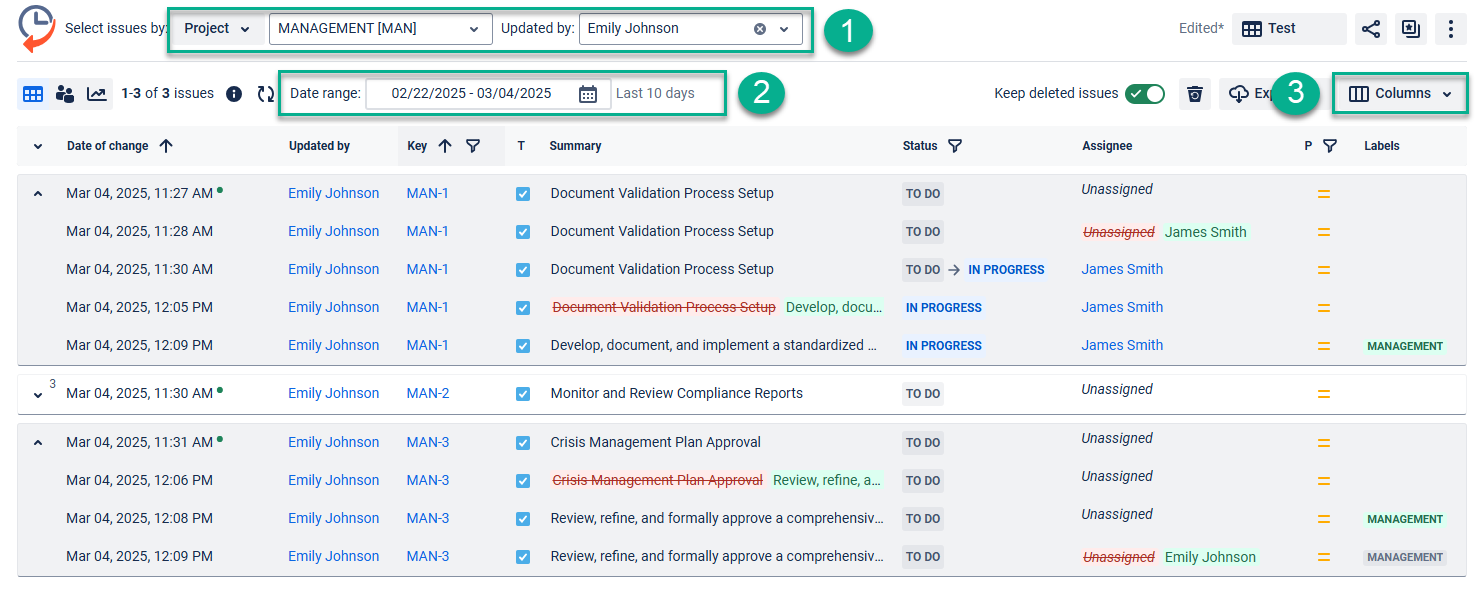Collapse the MAN-3 issue group
1478x591 pixels.
[x=38, y=443]
